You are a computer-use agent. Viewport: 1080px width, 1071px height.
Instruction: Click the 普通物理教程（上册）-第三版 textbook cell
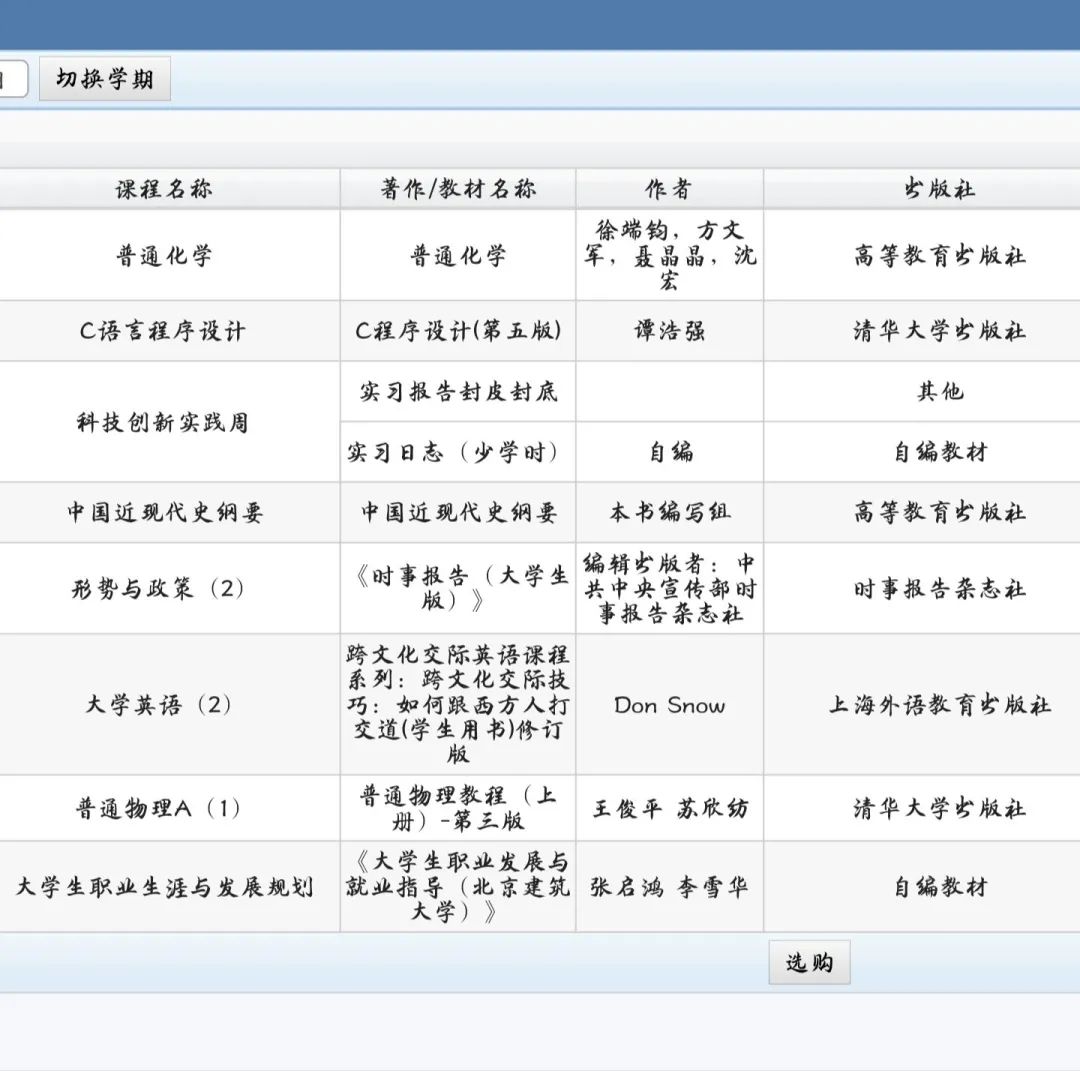458,808
